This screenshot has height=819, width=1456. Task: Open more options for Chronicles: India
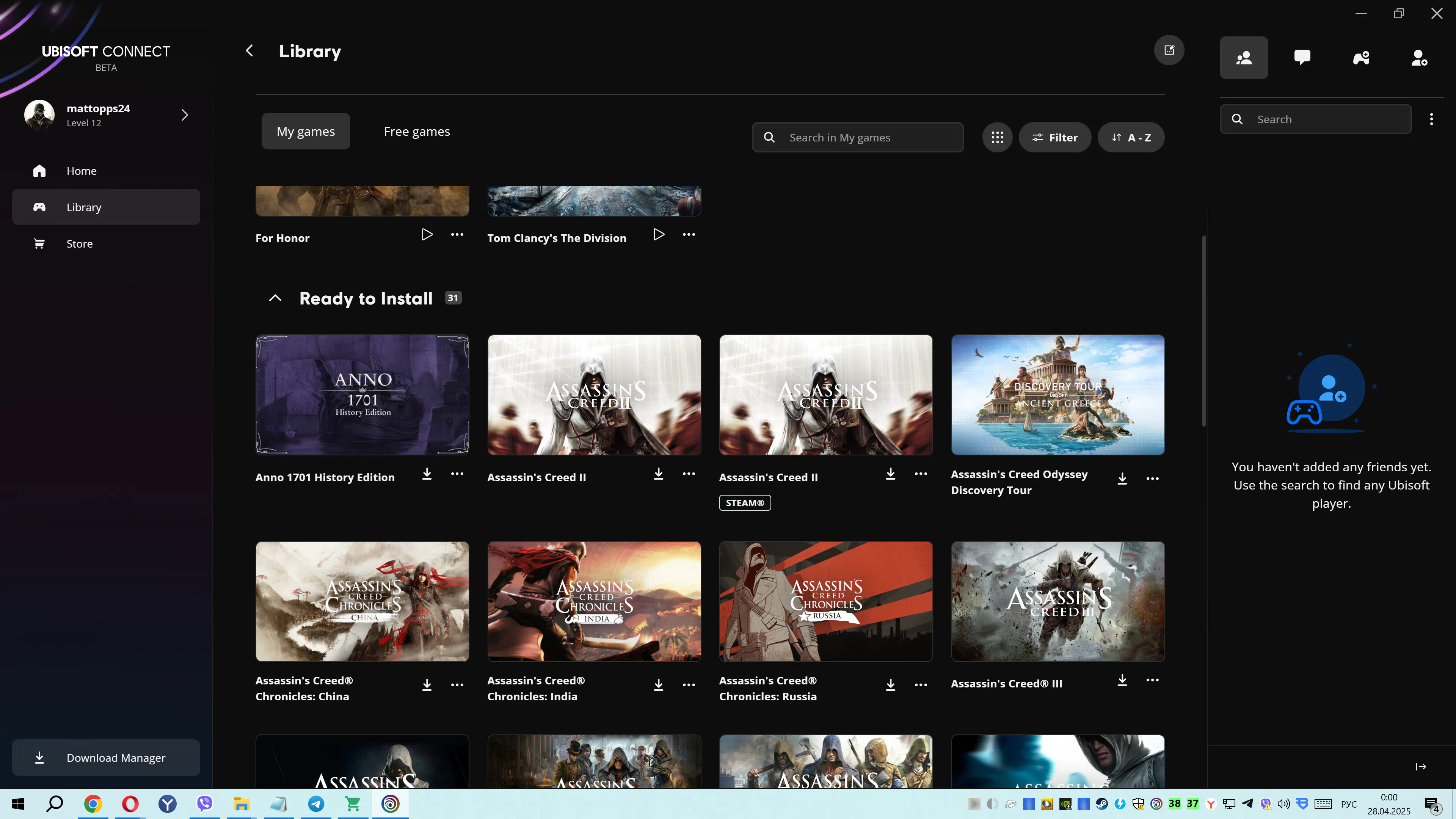pyautogui.click(x=689, y=684)
